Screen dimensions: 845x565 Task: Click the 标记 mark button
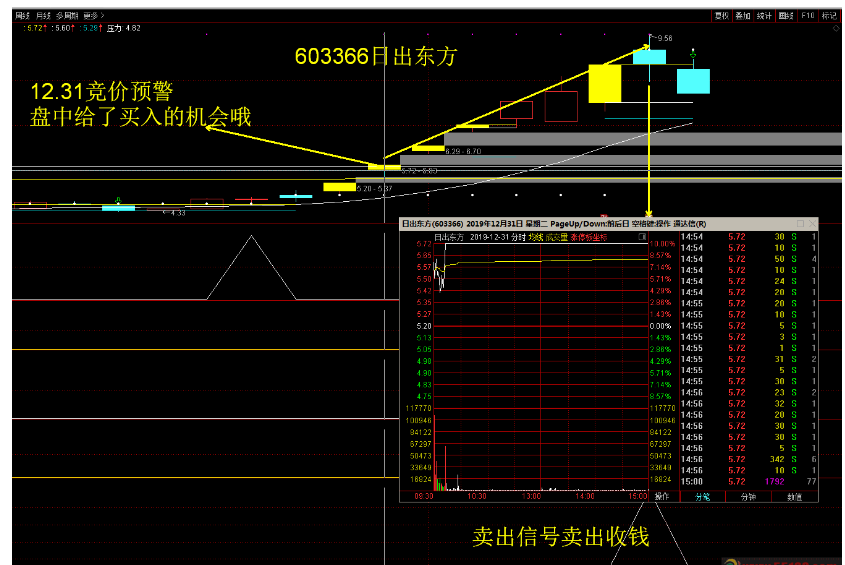830,16
